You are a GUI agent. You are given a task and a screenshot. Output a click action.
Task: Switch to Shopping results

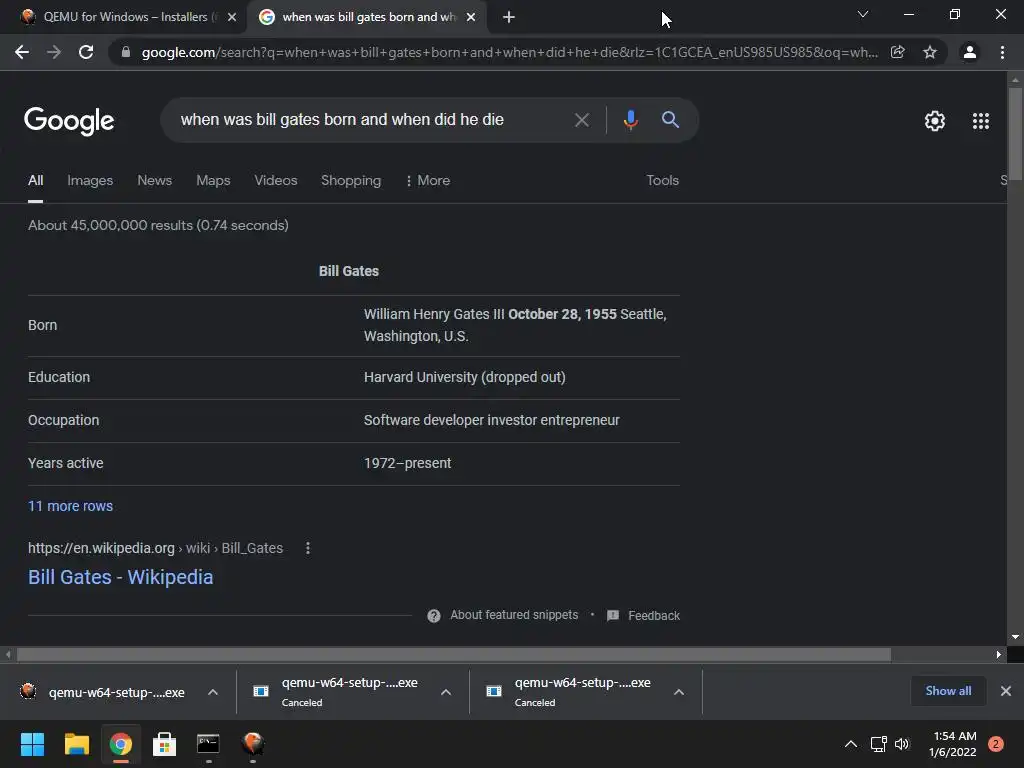[351, 180]
